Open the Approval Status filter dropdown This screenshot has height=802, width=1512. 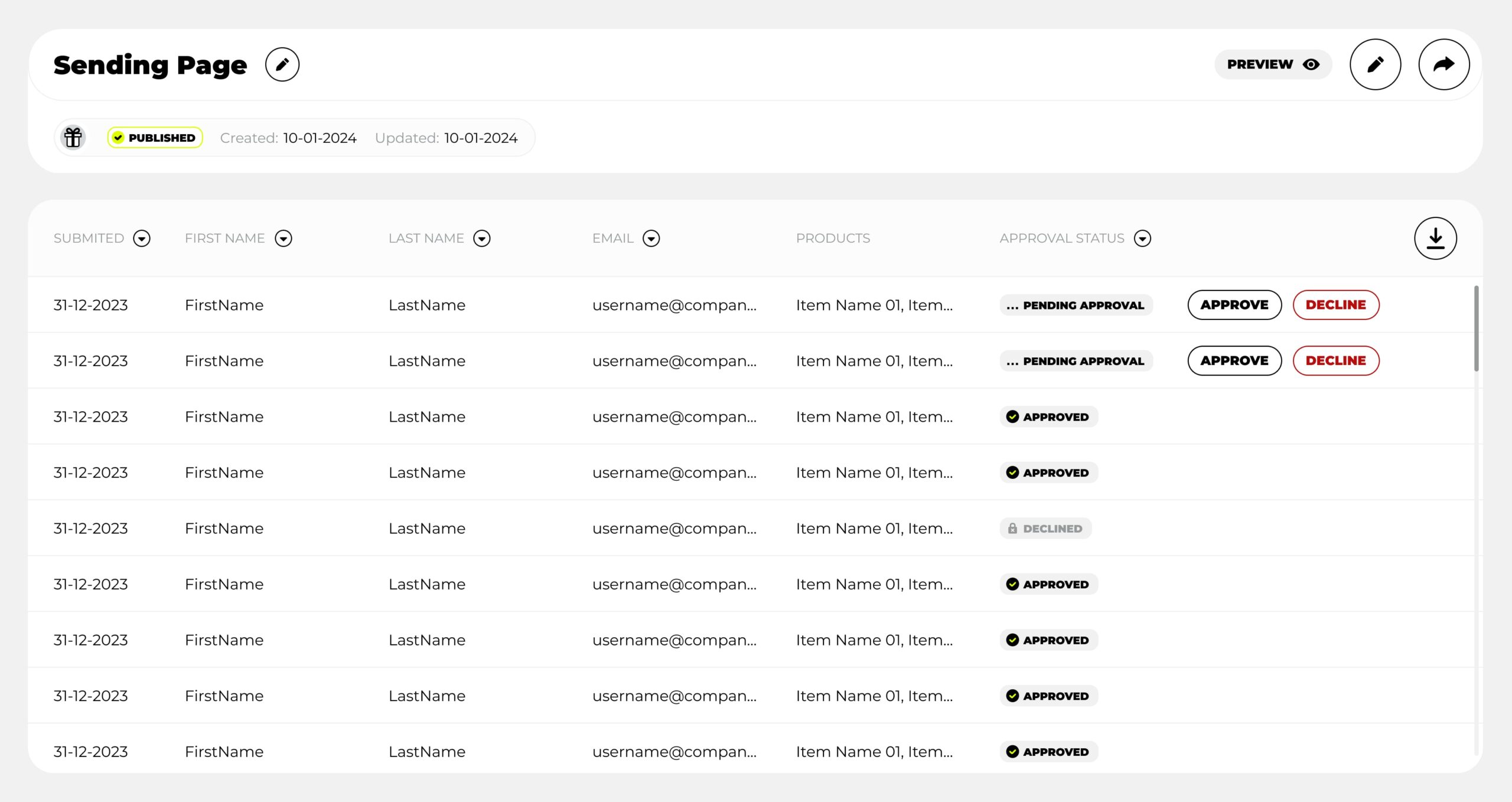pyautogui.click(x=1142, y=239)
